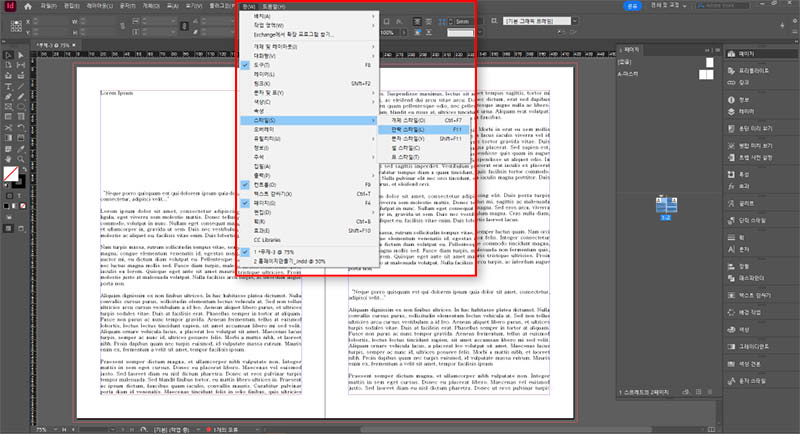Select the Selection tool in the toolbox
800x434 pixels.
coord(9,55)
